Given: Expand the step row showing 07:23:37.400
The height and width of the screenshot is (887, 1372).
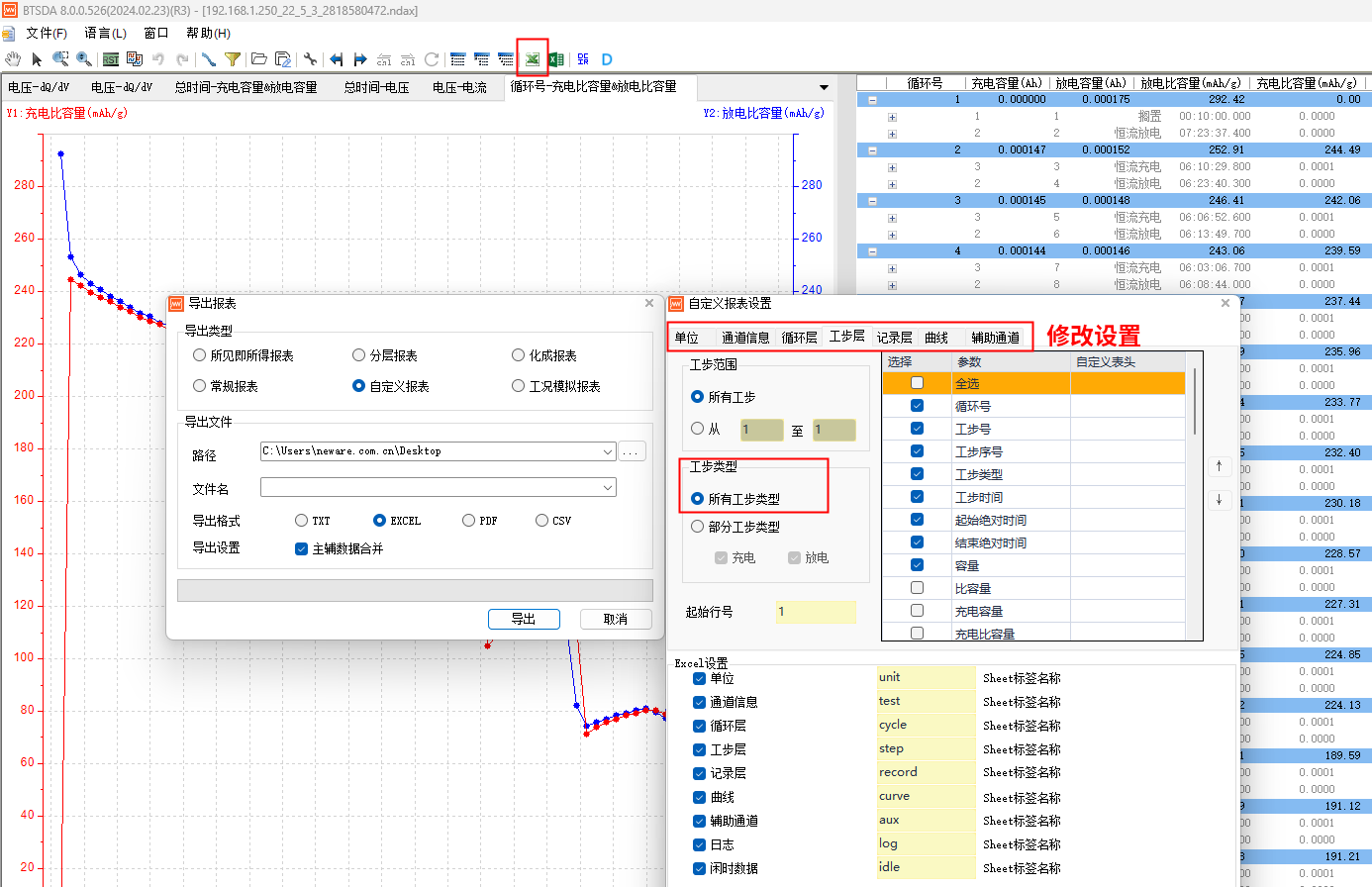Looking at the screenshot, I should coord(892,134).
